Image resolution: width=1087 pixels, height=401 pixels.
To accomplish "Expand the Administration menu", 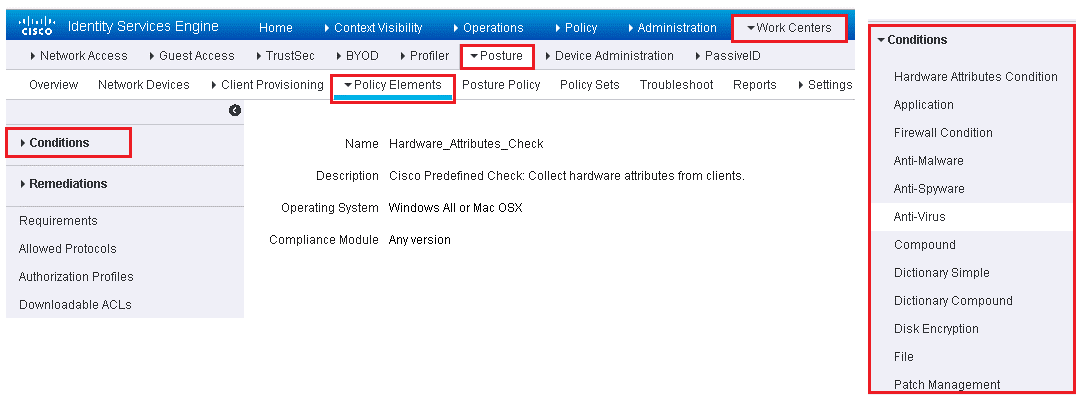I will click(672, 28).
